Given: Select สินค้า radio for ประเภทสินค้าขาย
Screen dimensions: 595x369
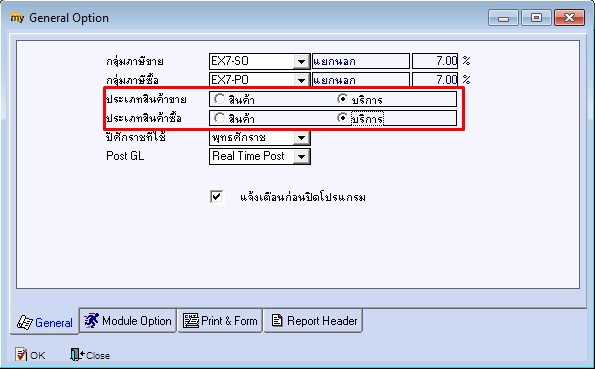Looking at the screenshot, I should (219, 99).
